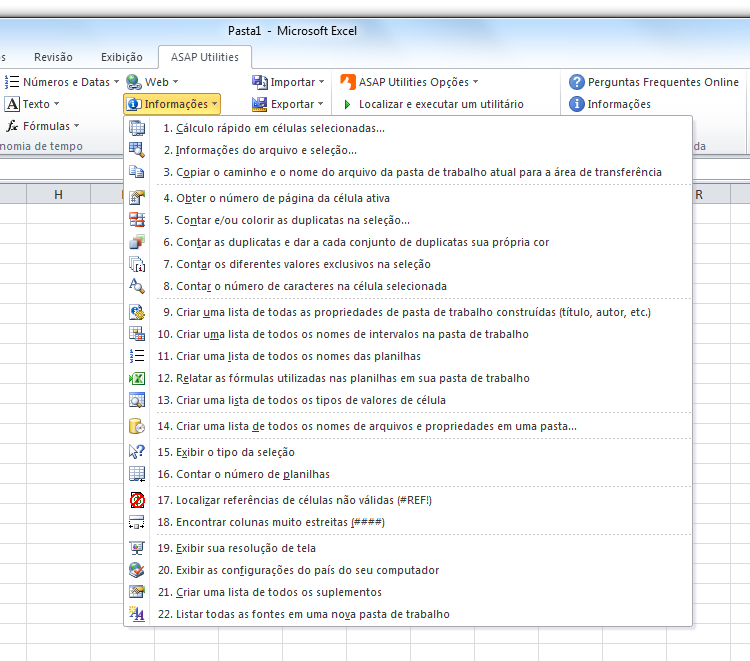
Task: Click the selection type cursor icon beside item 15
Action: (137, 452)
